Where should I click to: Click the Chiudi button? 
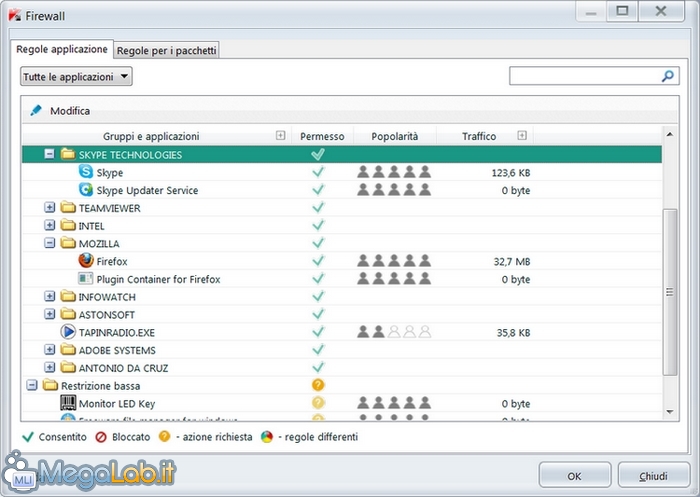(x=654, y=476)
